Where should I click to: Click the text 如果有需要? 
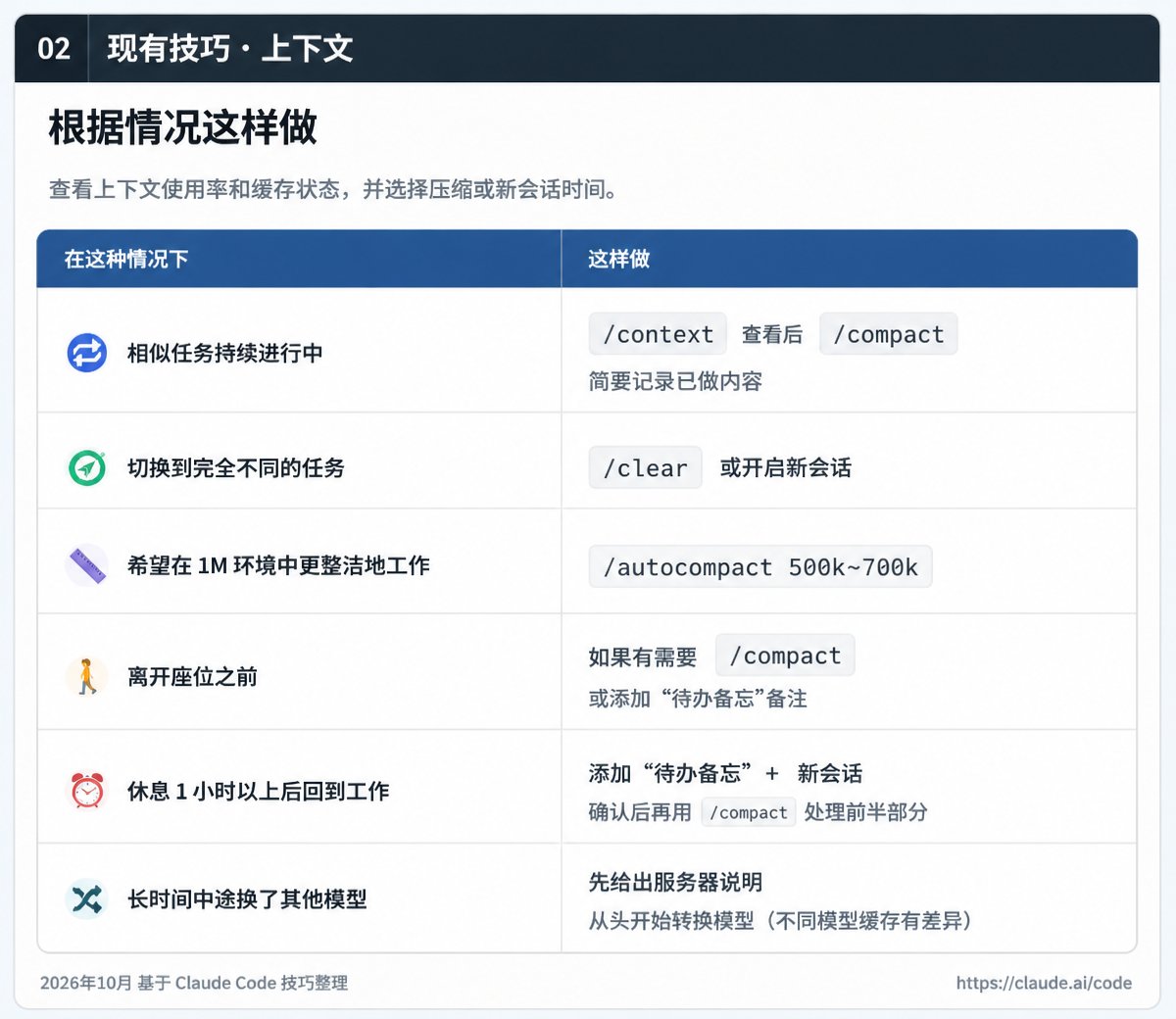(643, 656)
